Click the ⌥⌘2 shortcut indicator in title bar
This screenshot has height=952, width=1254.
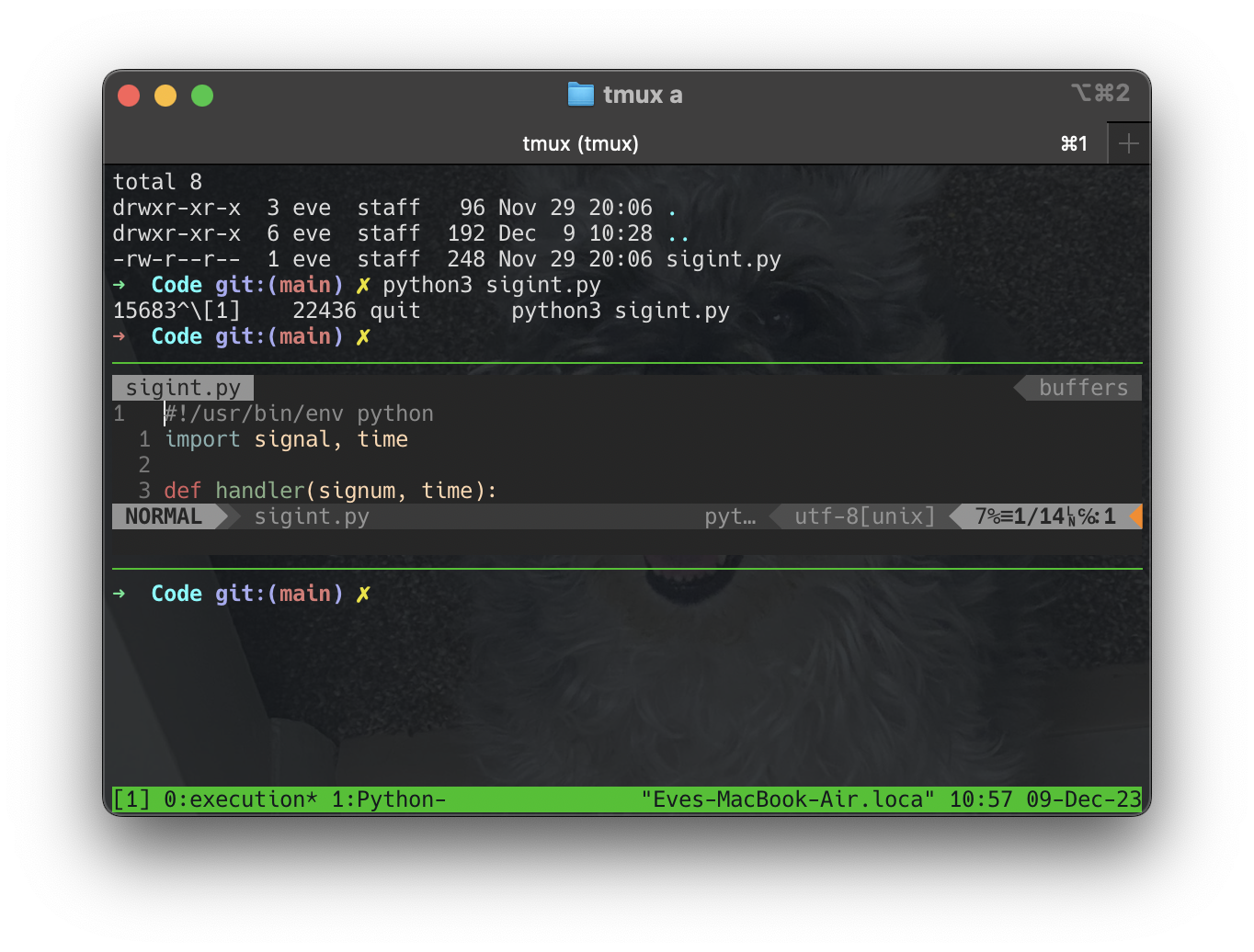[x=1100, y=93]
